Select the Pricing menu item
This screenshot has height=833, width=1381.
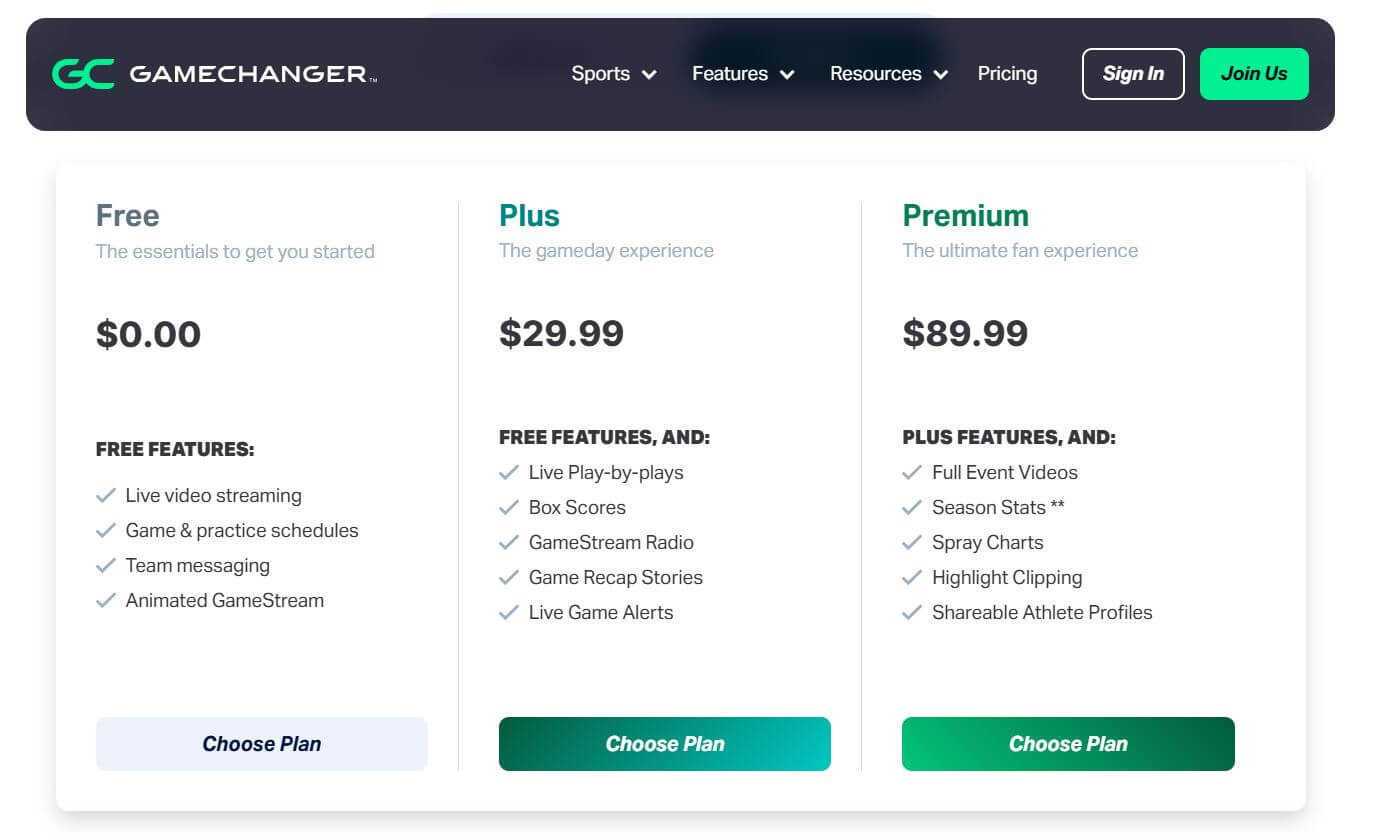coord(1007,73)
